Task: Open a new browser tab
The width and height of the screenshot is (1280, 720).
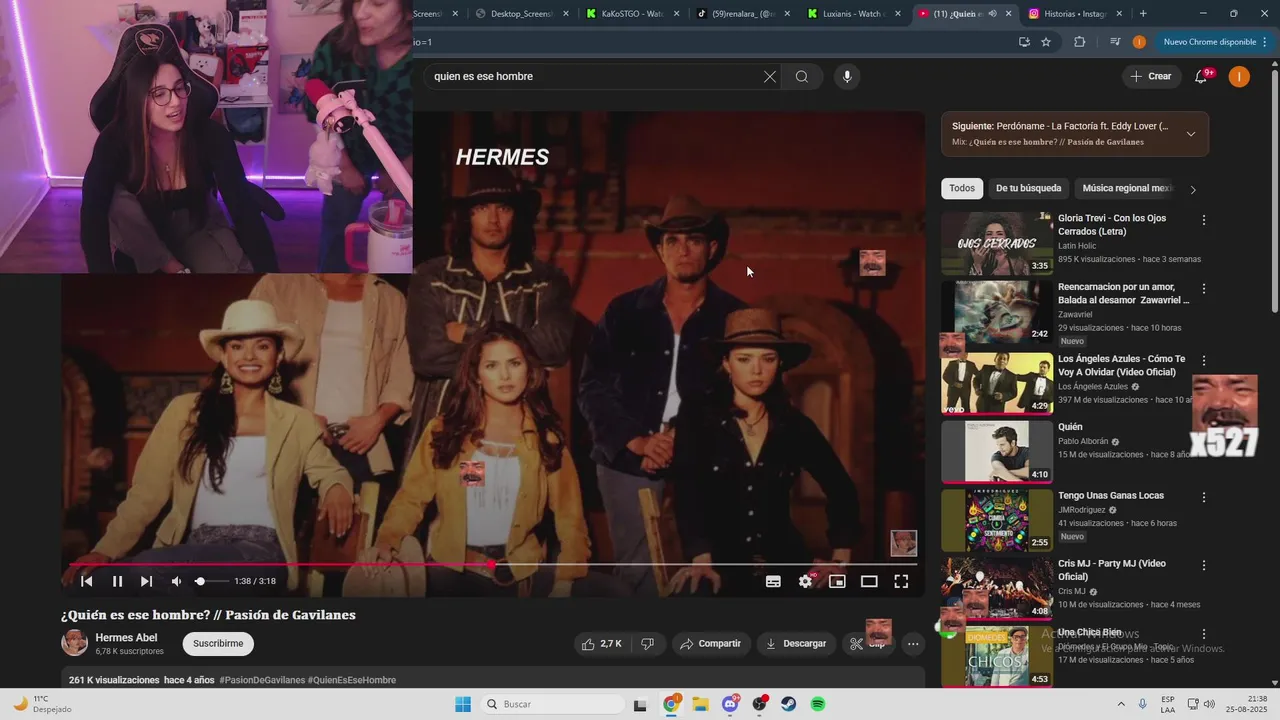Action: [1143, 14]
